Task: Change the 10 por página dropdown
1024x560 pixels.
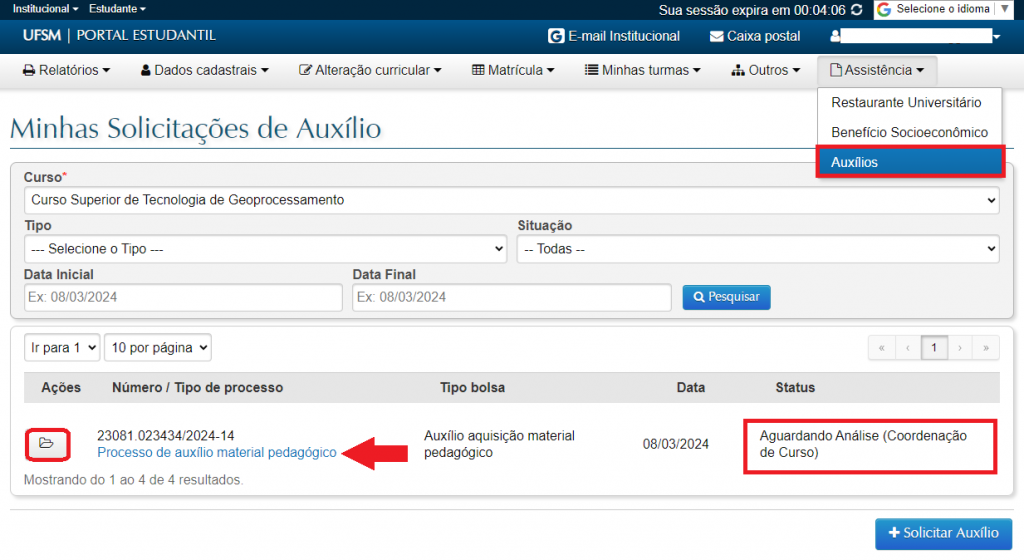Action: [158, 348]
